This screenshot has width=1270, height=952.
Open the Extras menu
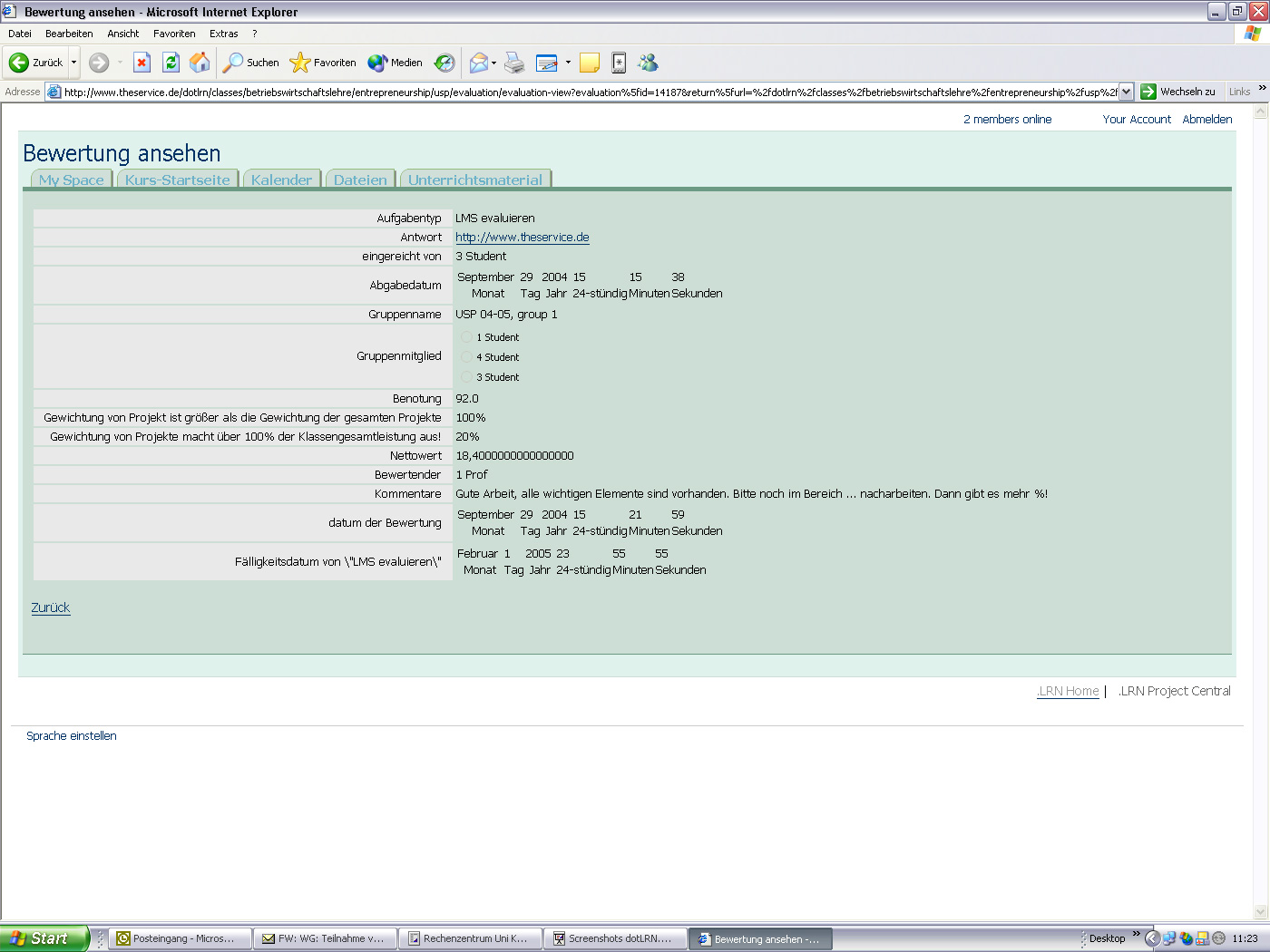(223, 34)
